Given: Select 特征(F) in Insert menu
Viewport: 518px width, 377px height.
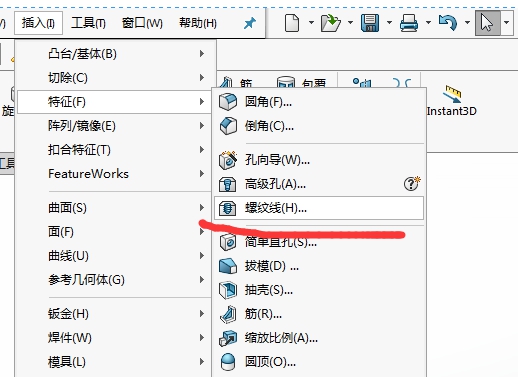Looking at the screenshot, I should click(114, 102).
